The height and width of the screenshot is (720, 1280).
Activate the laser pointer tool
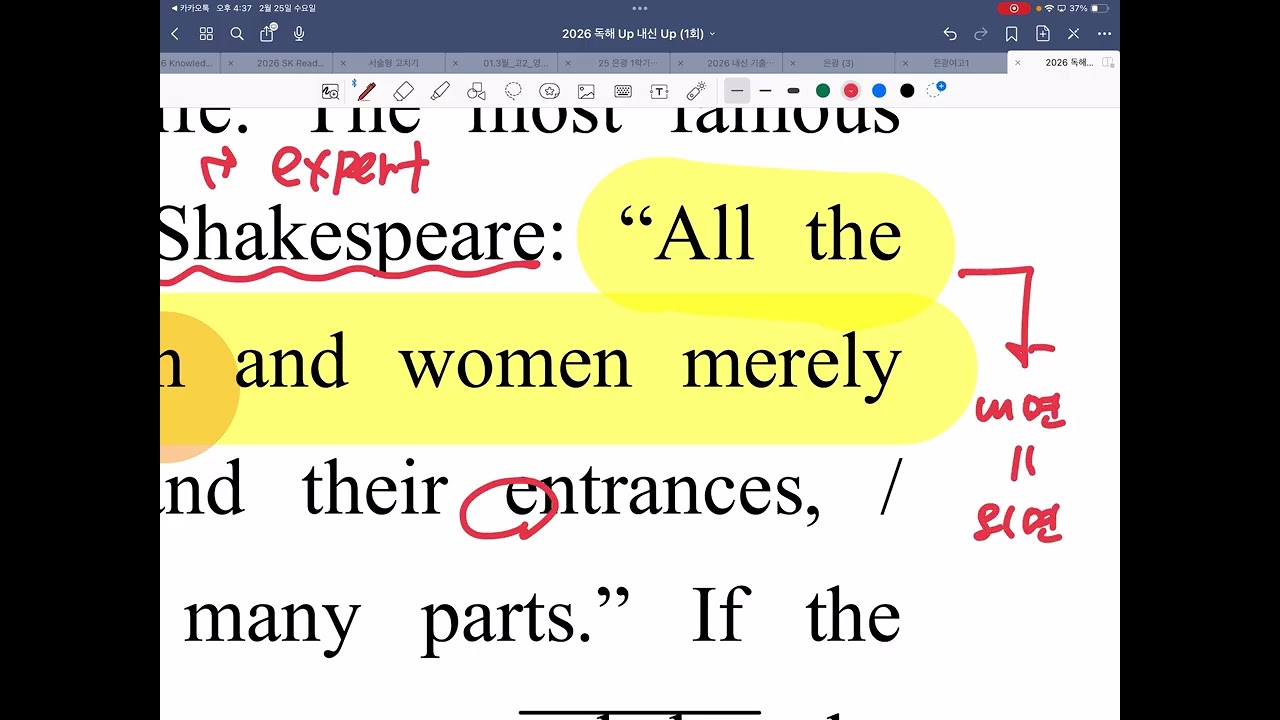coord(696,91)
